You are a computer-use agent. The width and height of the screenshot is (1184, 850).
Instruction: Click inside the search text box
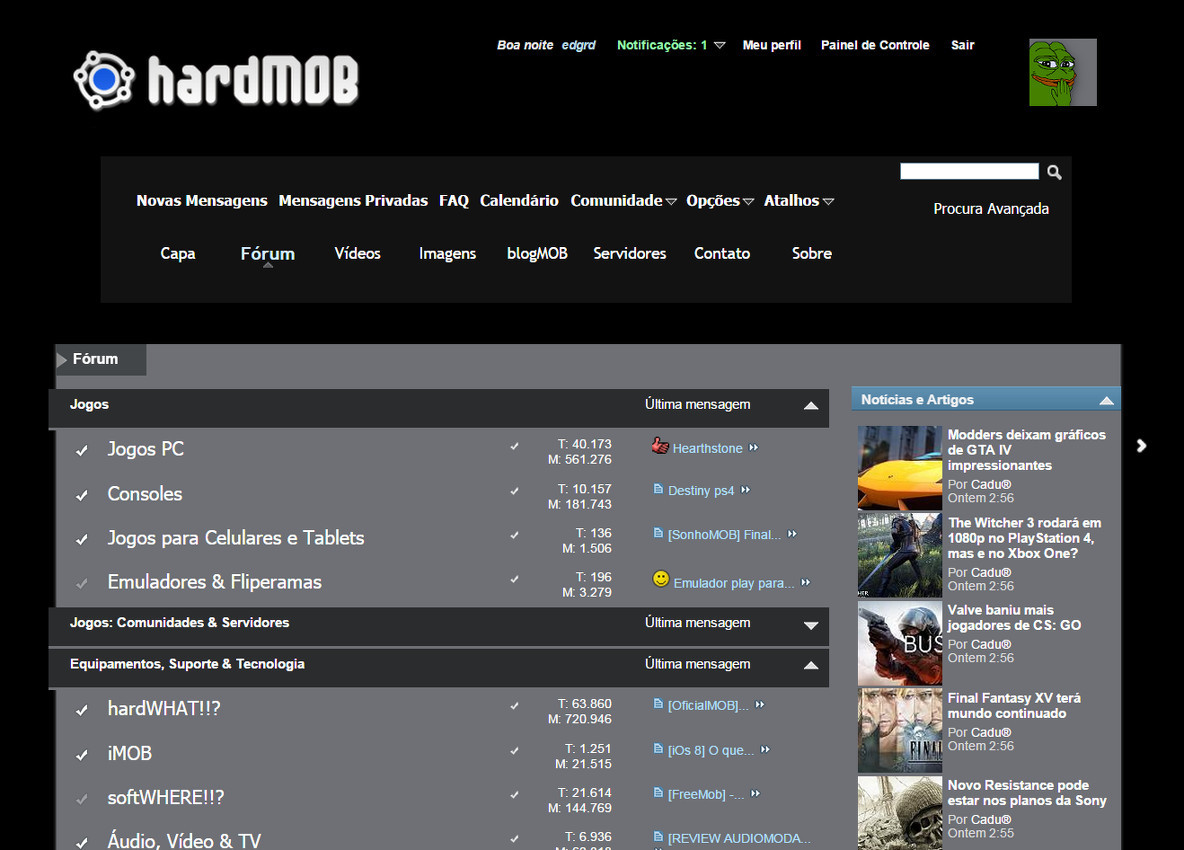pyautogui.click(x=969, y=171)
